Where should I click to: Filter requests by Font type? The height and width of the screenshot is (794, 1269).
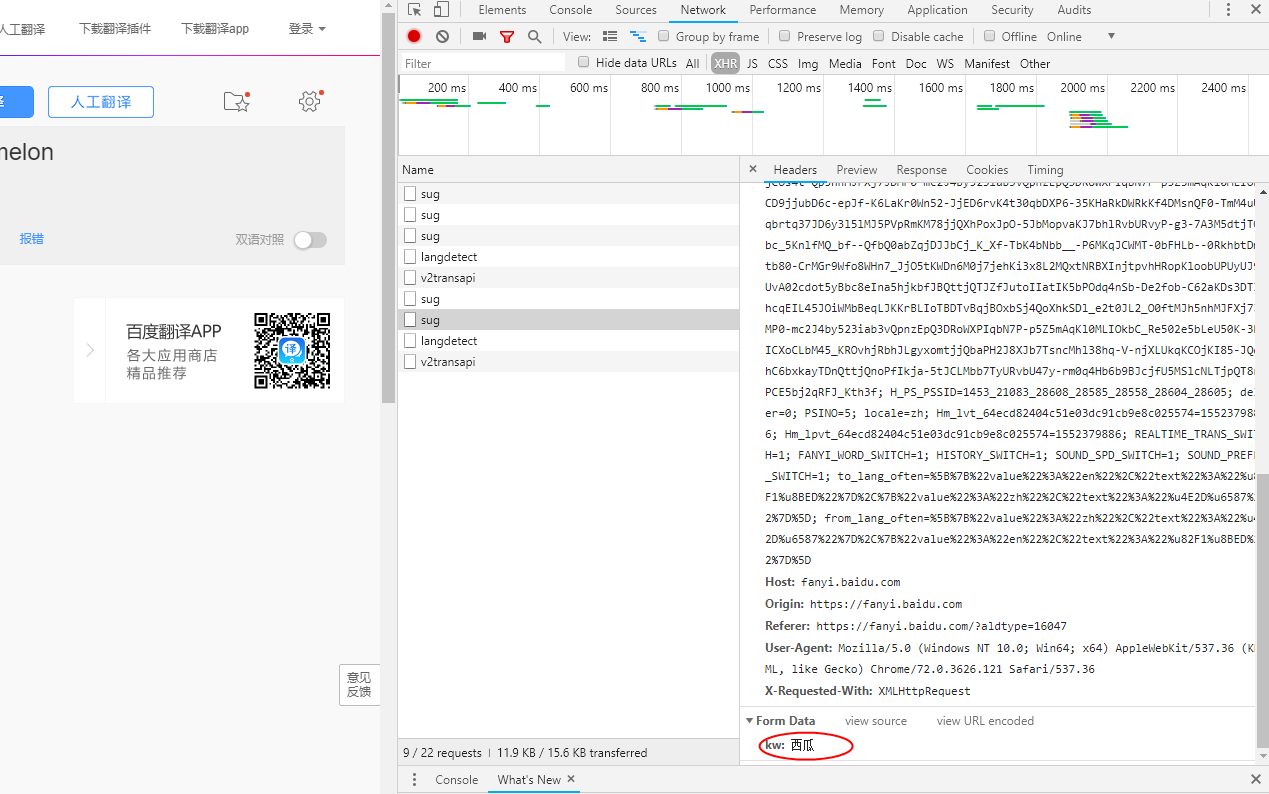(x=884, y=63)
